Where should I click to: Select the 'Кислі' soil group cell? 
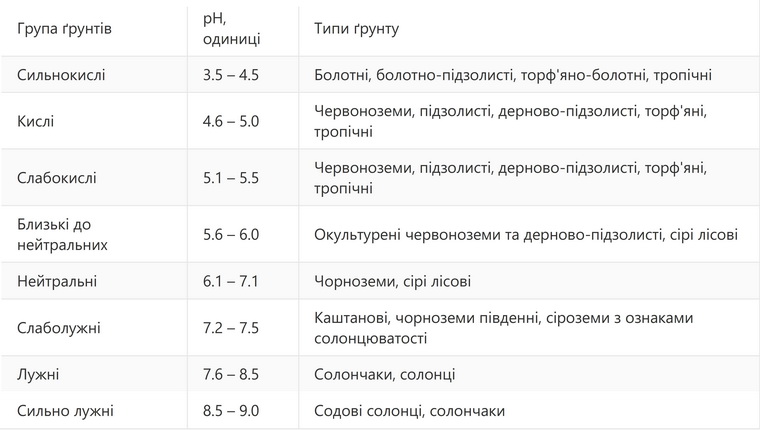[36, 122]
